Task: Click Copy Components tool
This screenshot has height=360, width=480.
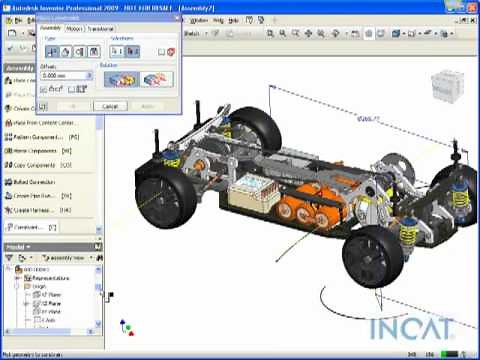Action: 38,165
